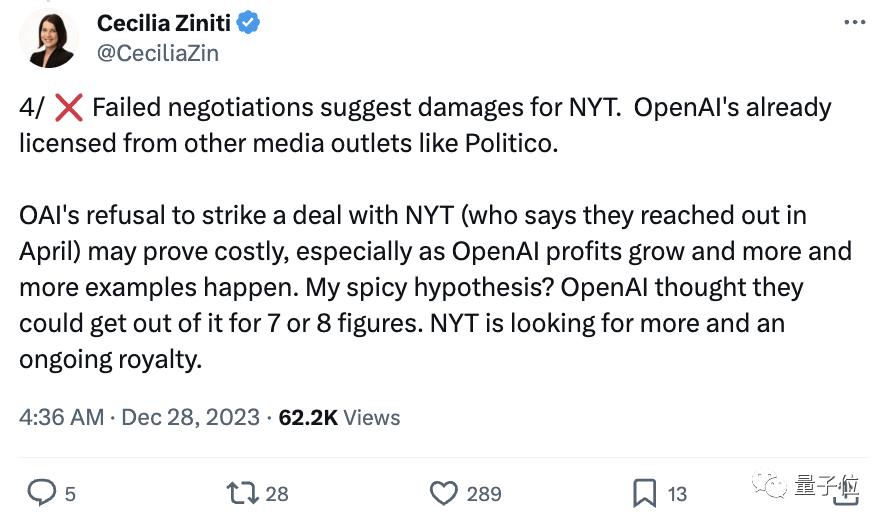This screenshot has width=888, height=524.
Task: Like the tweet with the heart icon
Action: 444,493
